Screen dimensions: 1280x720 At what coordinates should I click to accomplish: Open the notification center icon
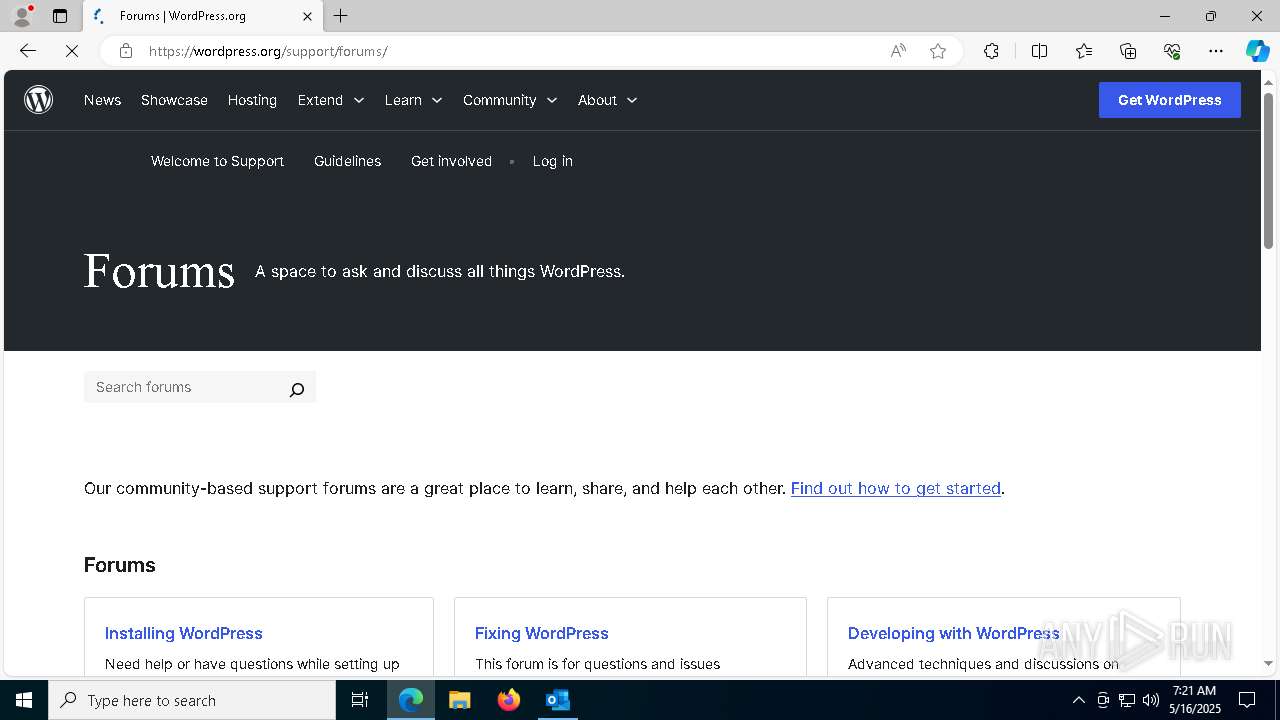click(x=1247, y=700)
